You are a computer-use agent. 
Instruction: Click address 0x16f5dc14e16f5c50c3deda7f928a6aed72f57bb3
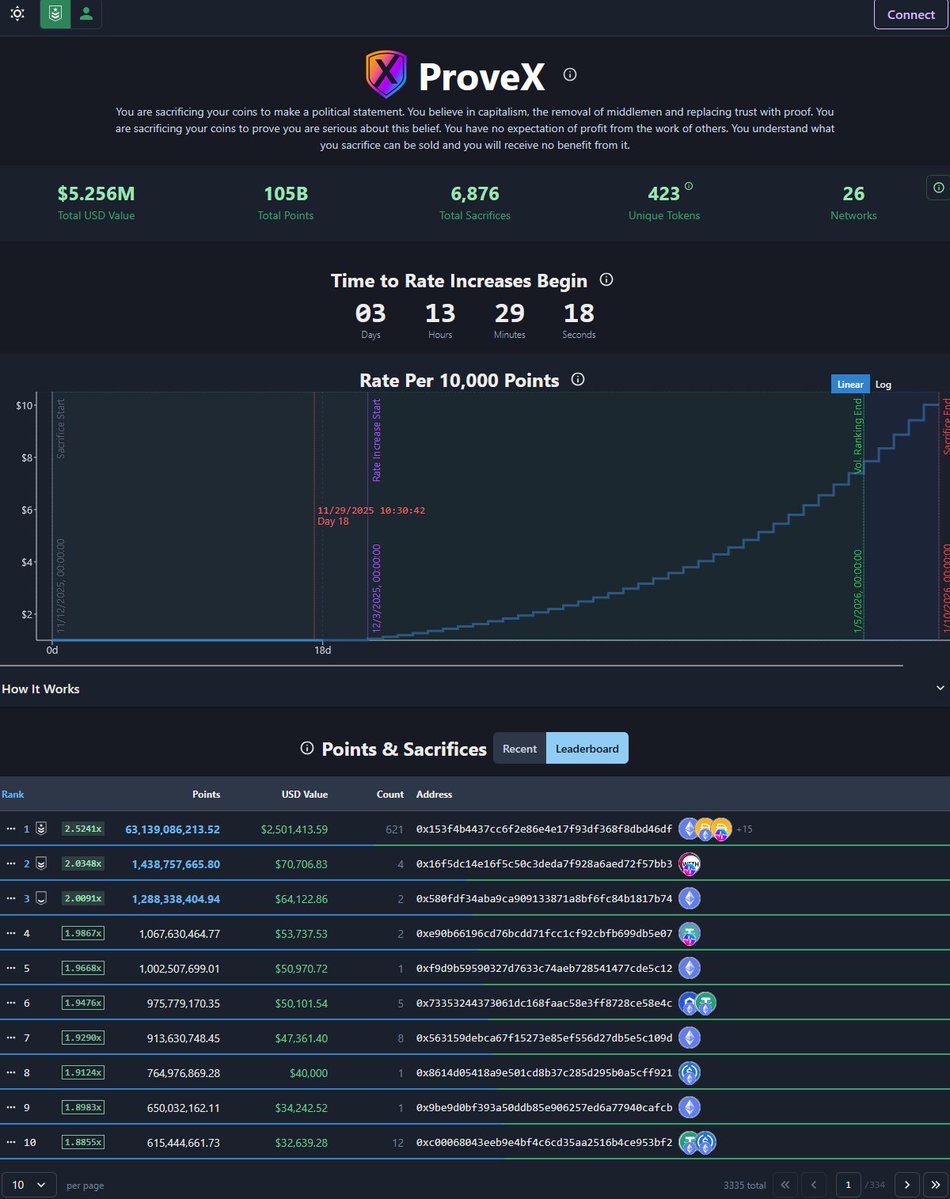[x=544, y=863]
